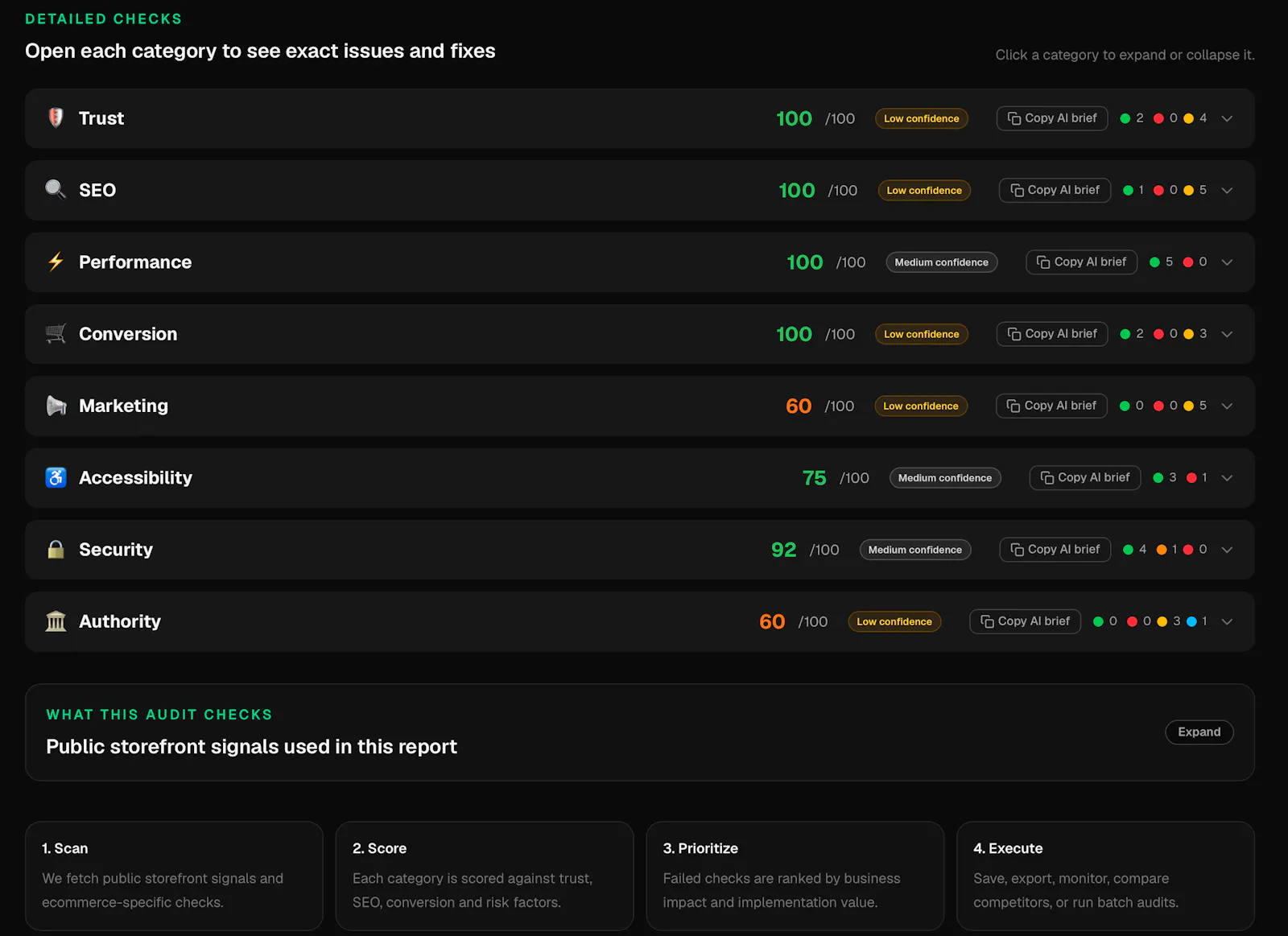Click the Conversion shopping cart icon

(56, 333)
